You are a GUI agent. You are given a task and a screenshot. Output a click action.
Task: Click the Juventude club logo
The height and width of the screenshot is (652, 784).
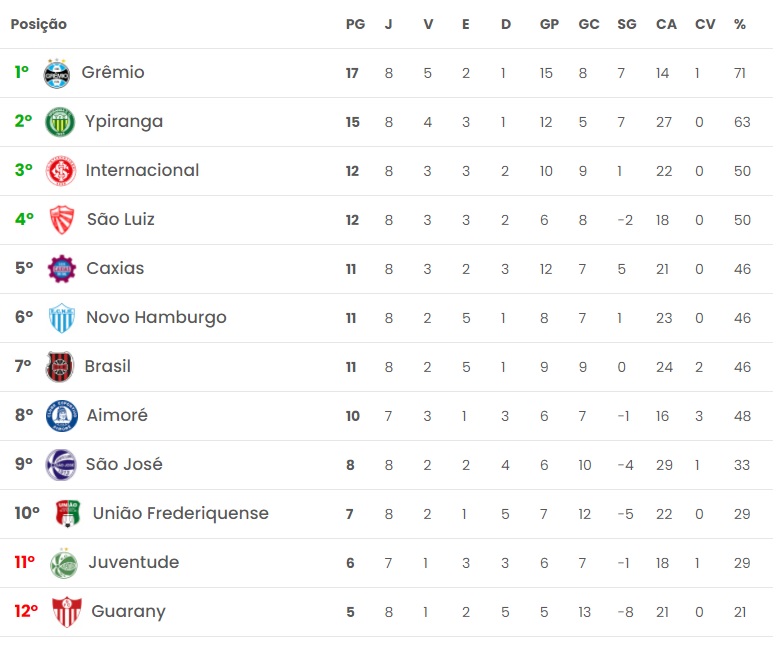point(64,563)
